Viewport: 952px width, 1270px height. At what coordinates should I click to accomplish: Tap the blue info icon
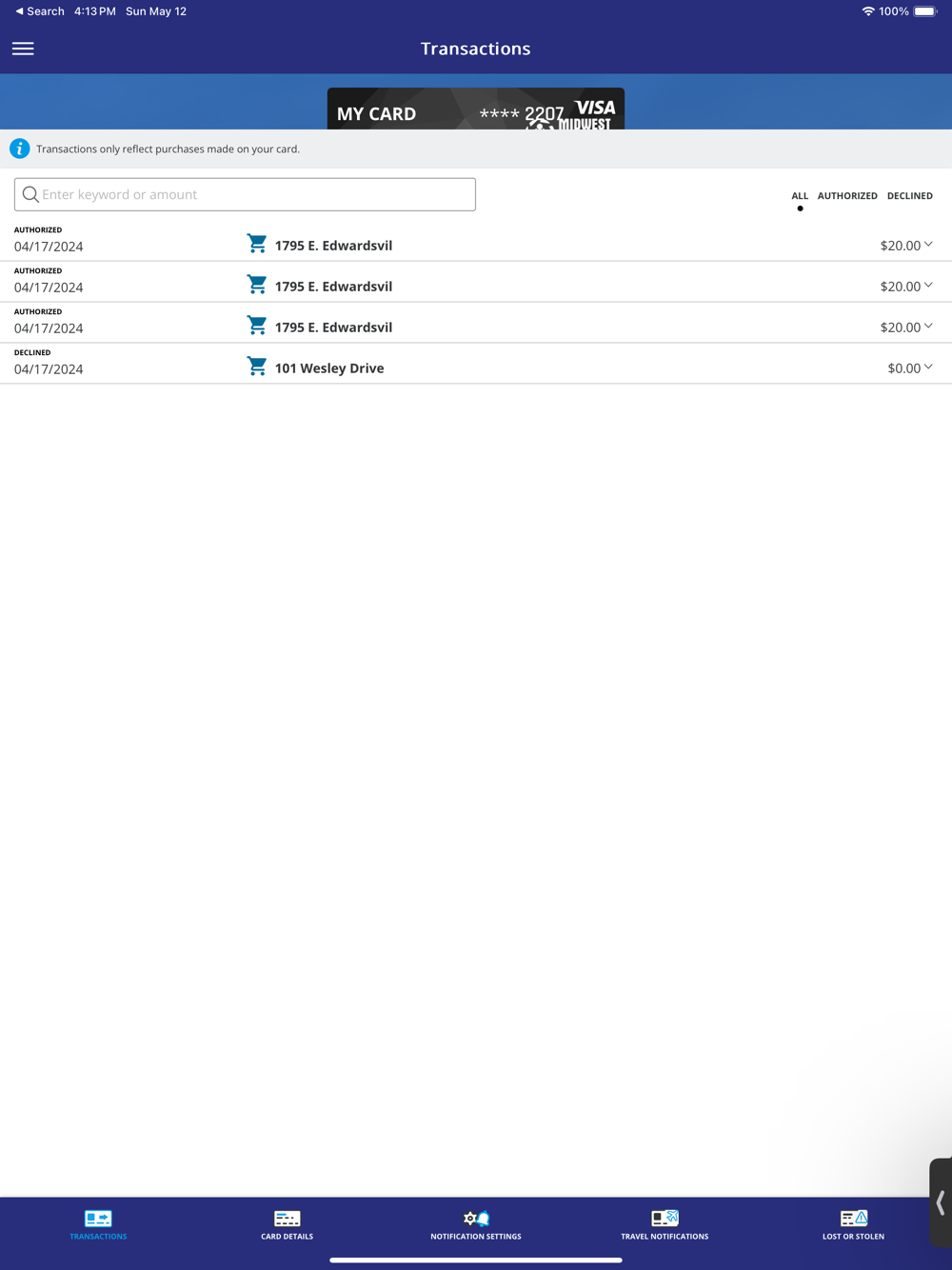click(x=19, y=149)
